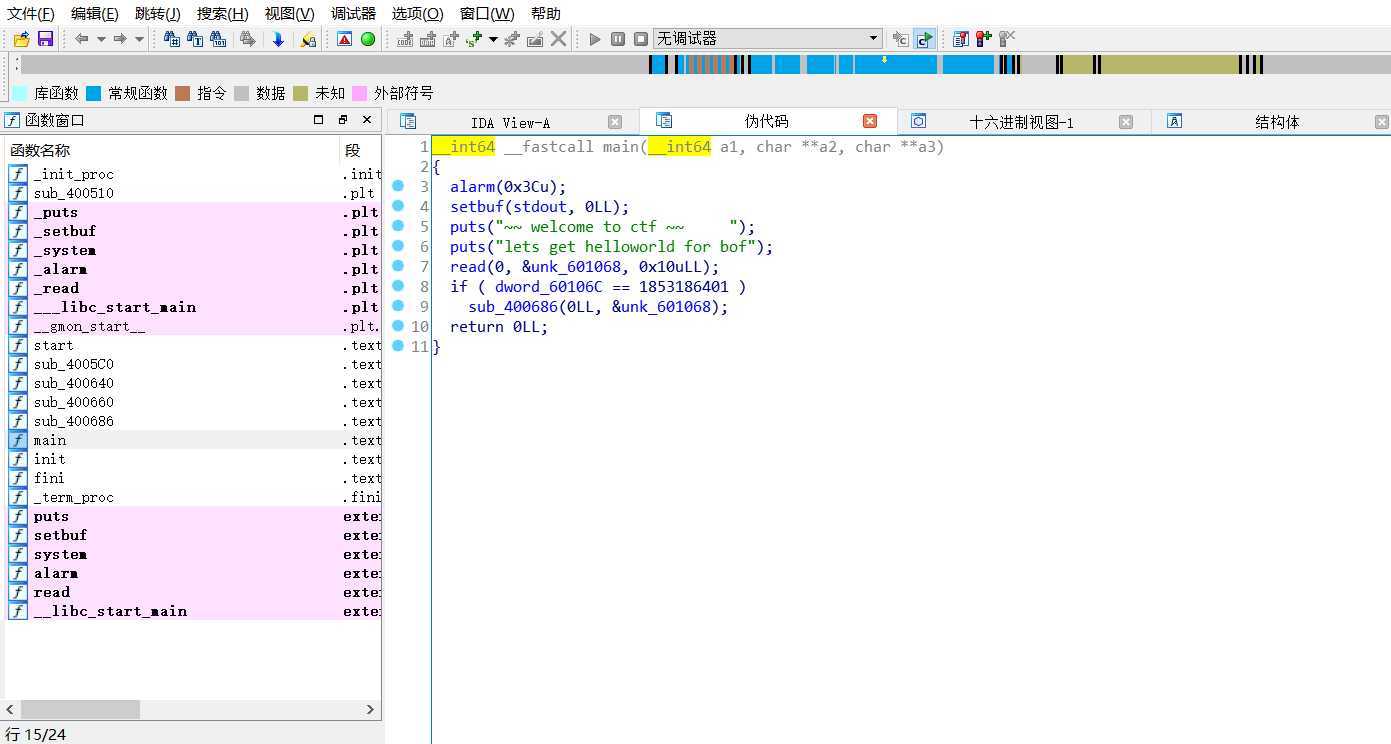The image size is (1391, 744).
Task: Open the back navigation history dropdown
Action: pyautogui.click(x=101, y=39)
